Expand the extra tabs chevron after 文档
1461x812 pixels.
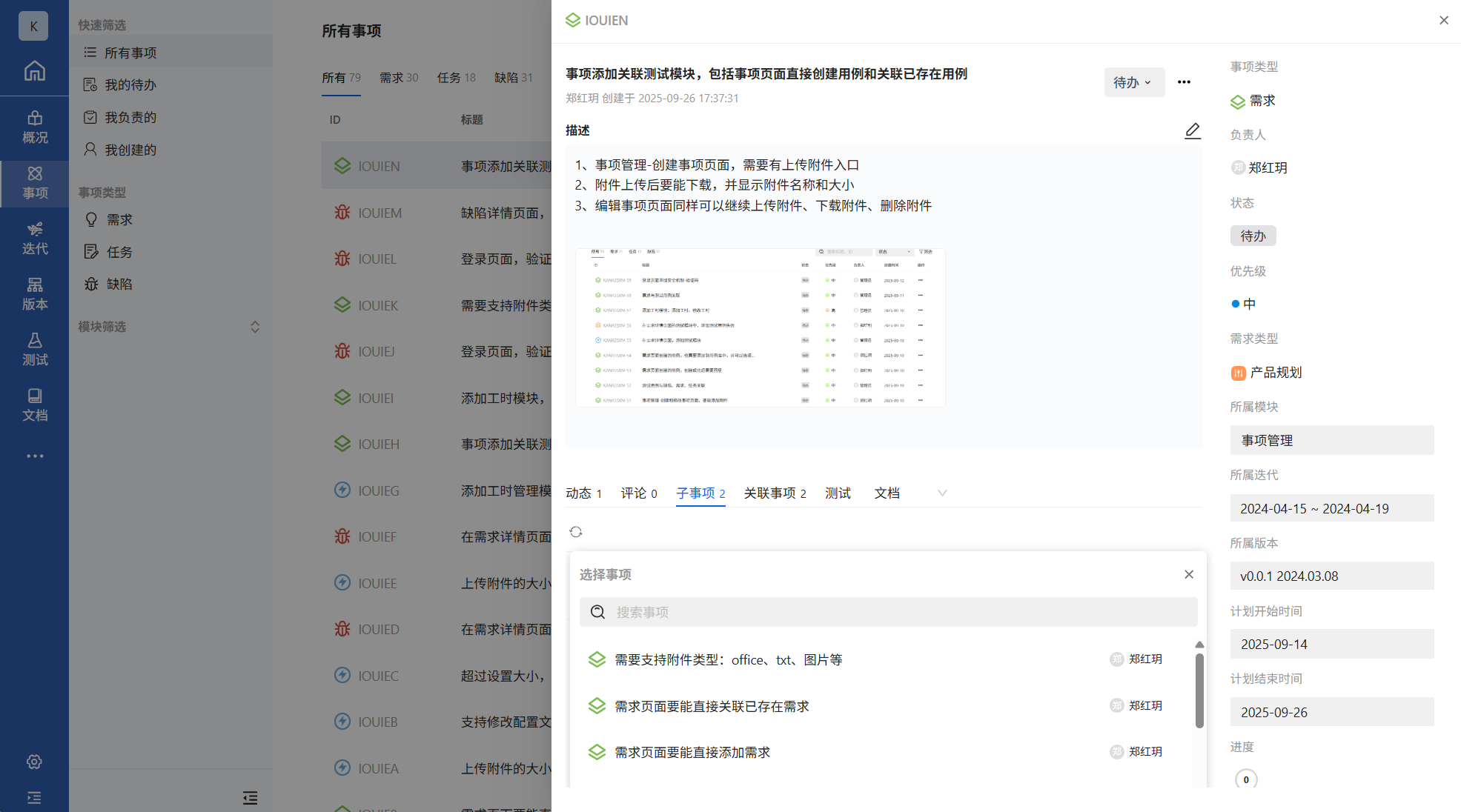pyautogui.click(x=942, y=493)
